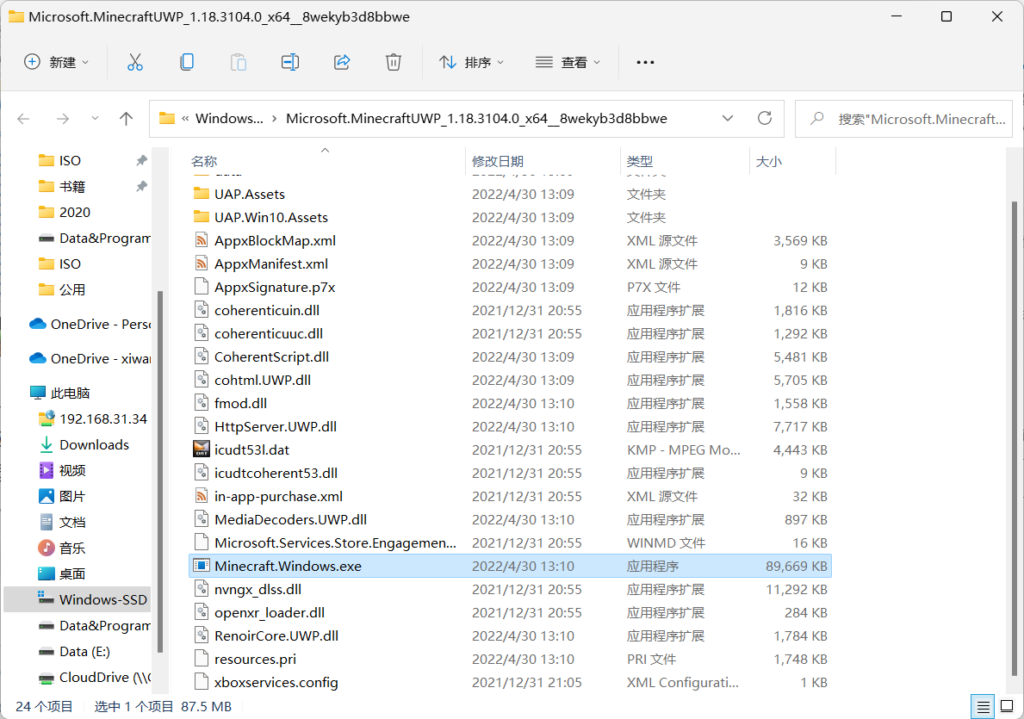Select the CoherentScript.dll file name

click(272, 357)
